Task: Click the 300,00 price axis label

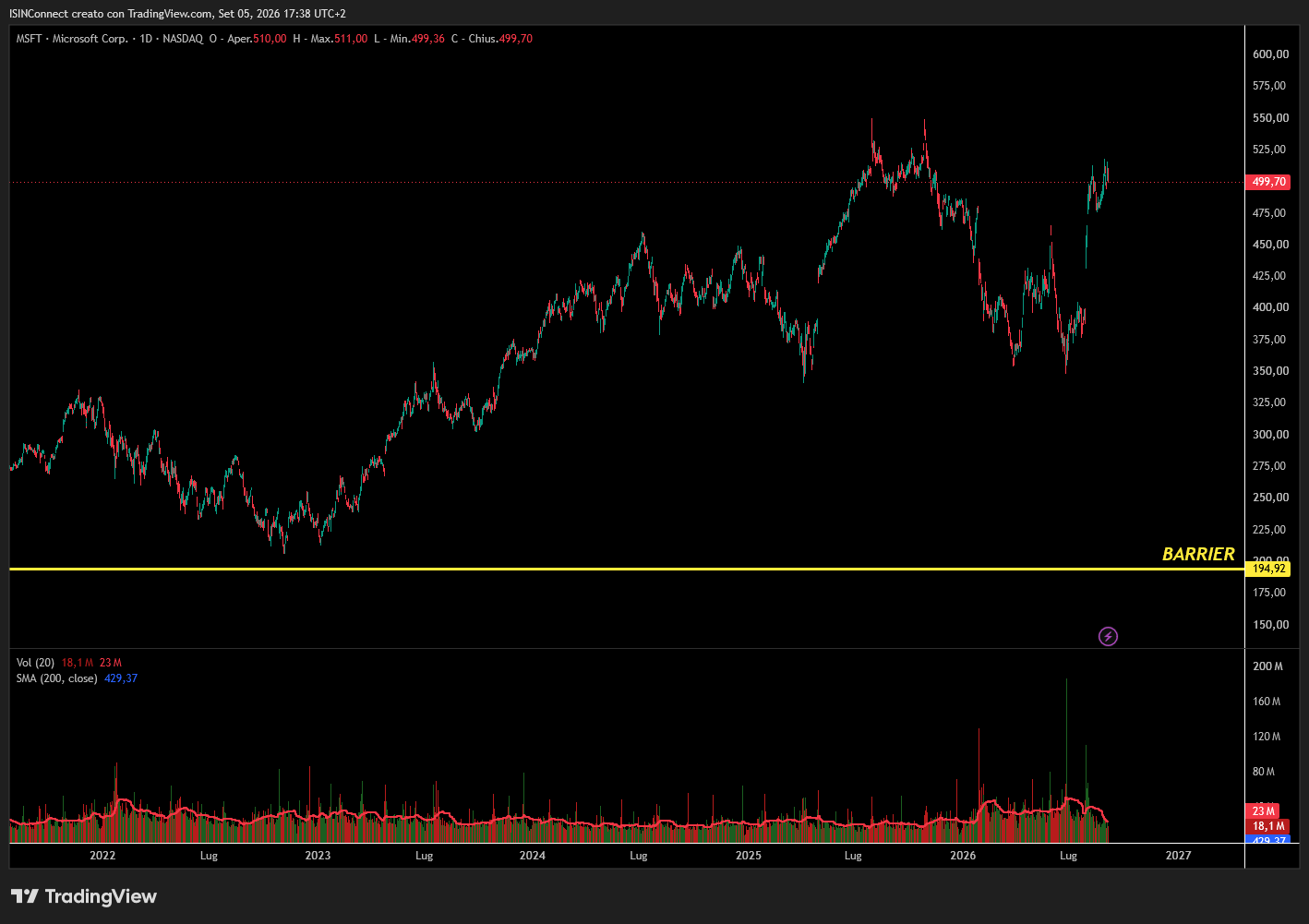Action: coord(1270,435)
